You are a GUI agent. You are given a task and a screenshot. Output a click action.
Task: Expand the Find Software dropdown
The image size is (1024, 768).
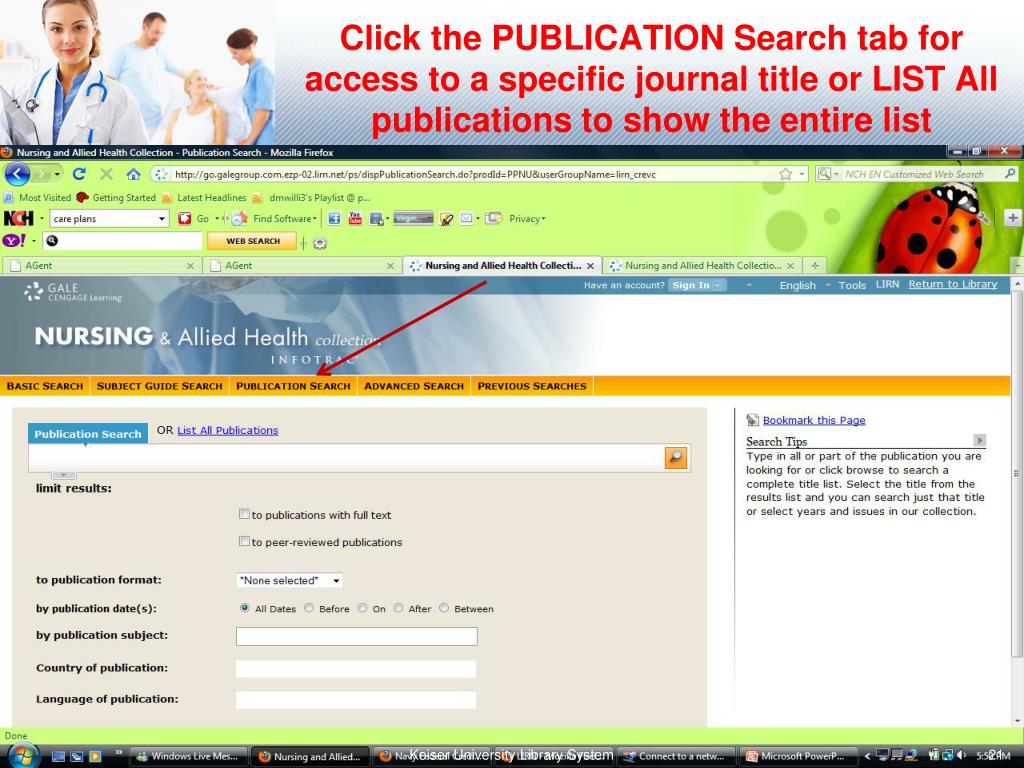click(x=315, y=219)
